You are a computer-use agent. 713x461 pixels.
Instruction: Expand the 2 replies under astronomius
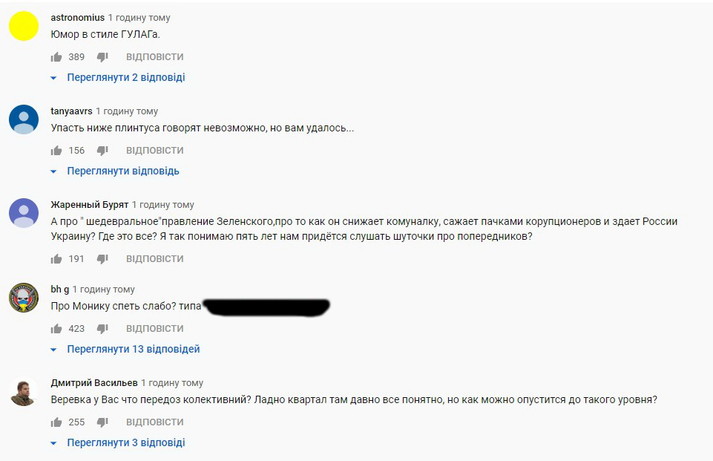[125, 77]
